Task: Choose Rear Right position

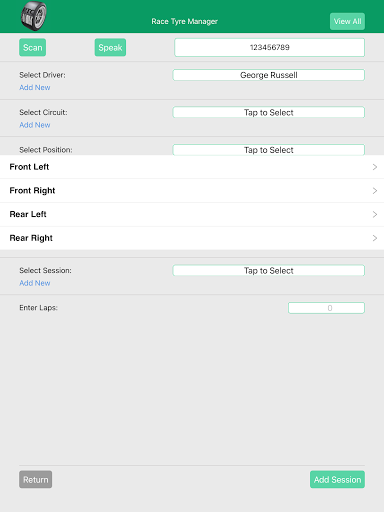Action: coord(192,238)
